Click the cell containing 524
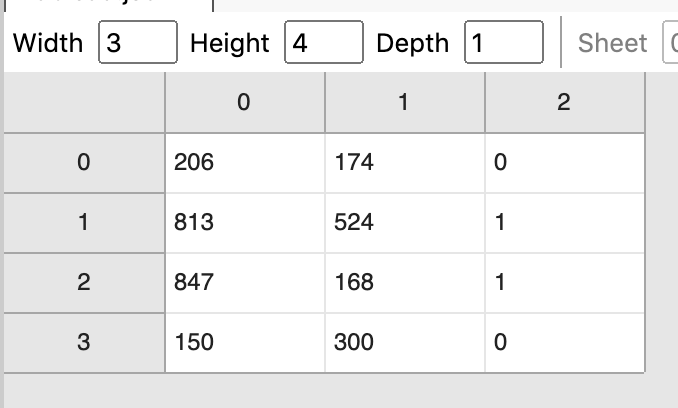Image resolution: width=678 pixels, height=408 pixels. 405,223
